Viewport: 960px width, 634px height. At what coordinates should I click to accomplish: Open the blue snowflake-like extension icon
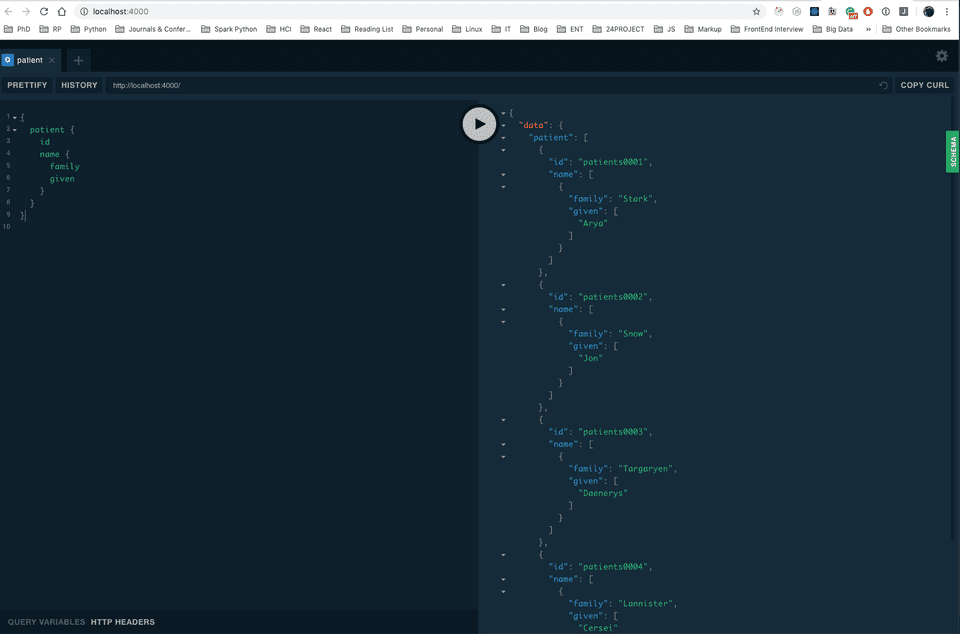point(814,11)
